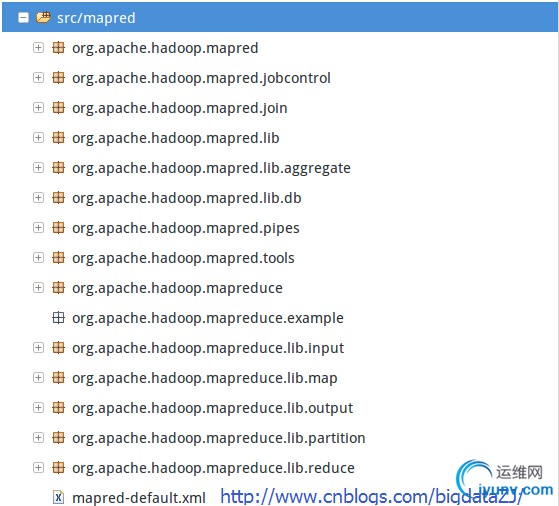Select org.apache.hadoop.mapreduce.lib.partition label
Viewport: 559px width, 506px height.
219,438
